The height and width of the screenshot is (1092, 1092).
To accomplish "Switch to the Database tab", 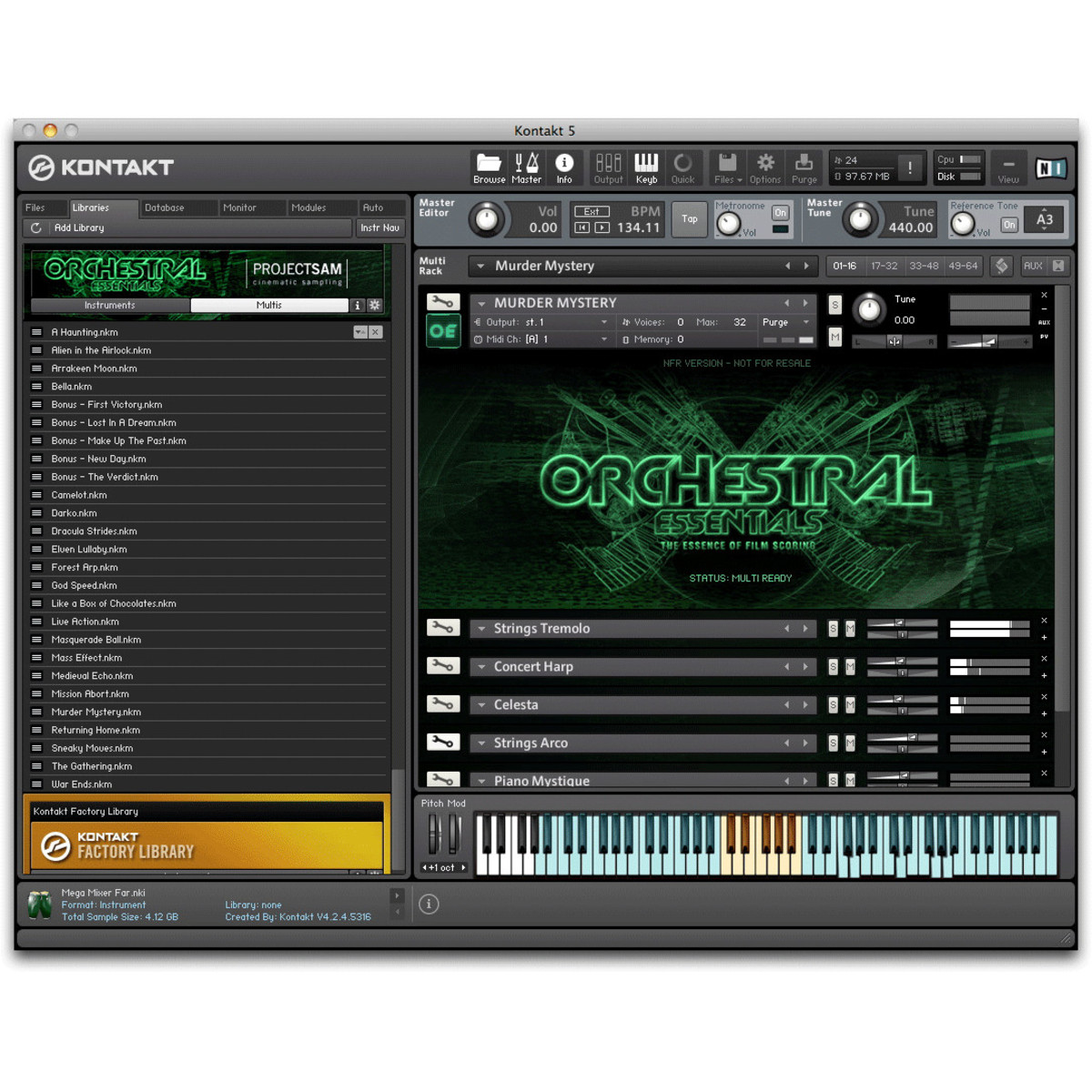I will pos(165,207).
